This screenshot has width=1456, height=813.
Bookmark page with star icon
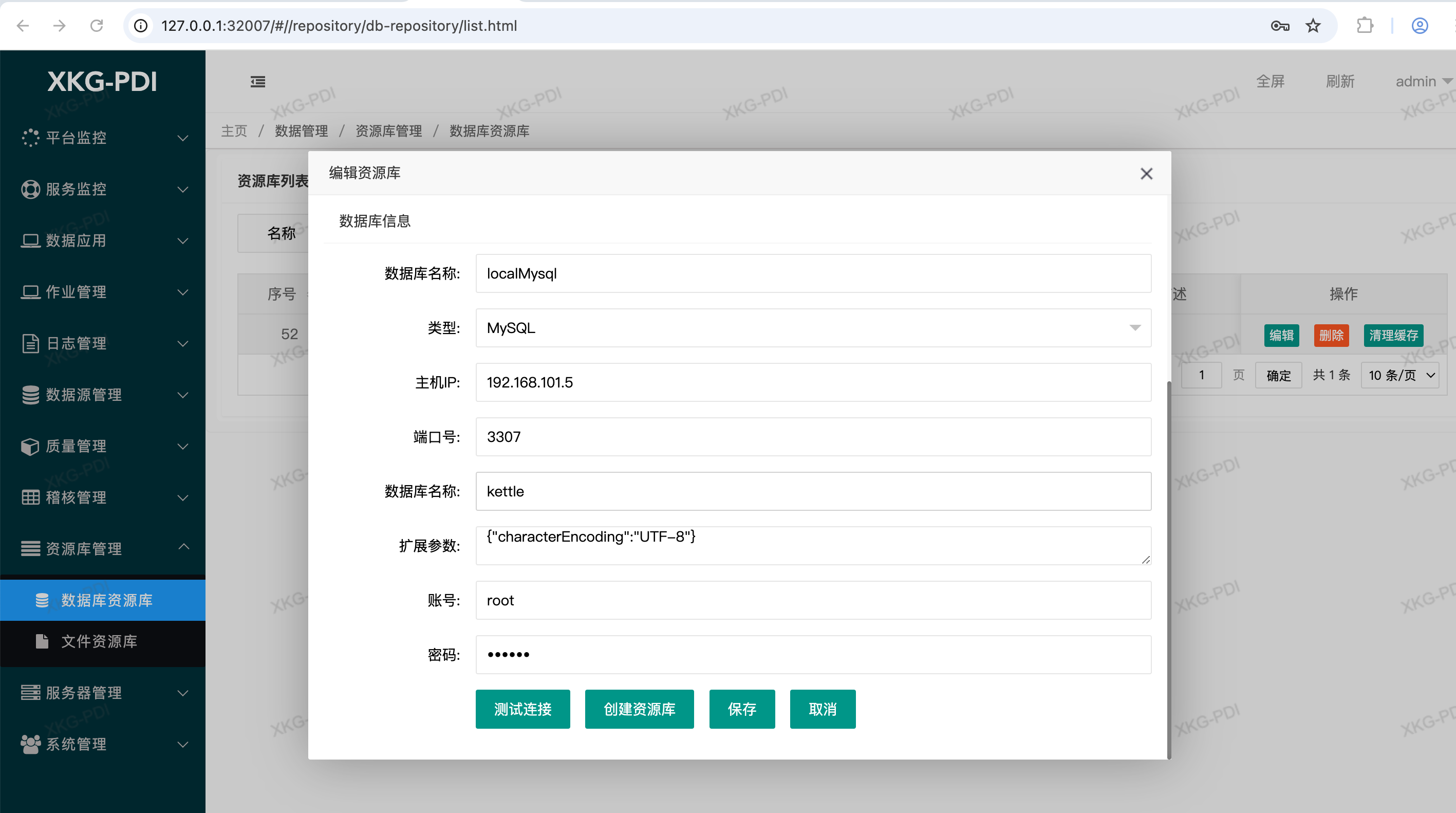[x=1313, y=26]
